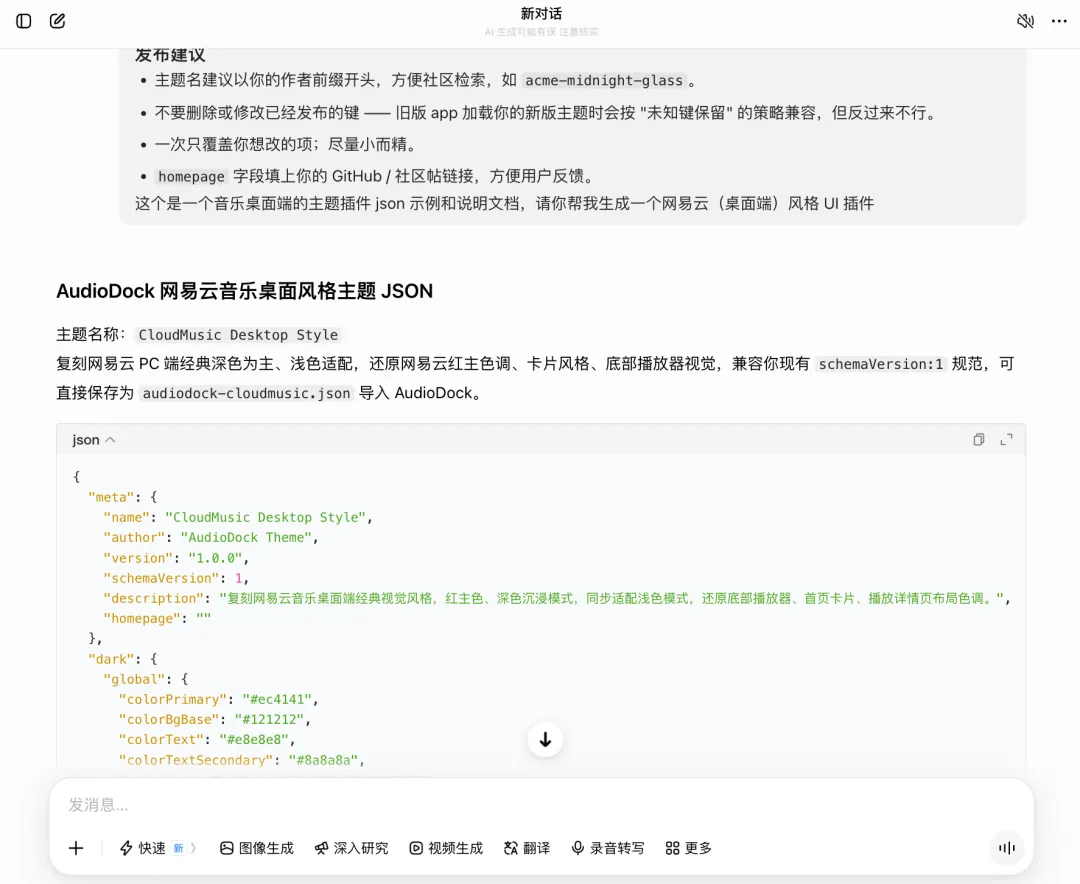Image resolution: width=1080 pixels, height=884 pixels.
Task: Select the 录音转写 tool
Action: pyautogui.click(x=608, y=848)
